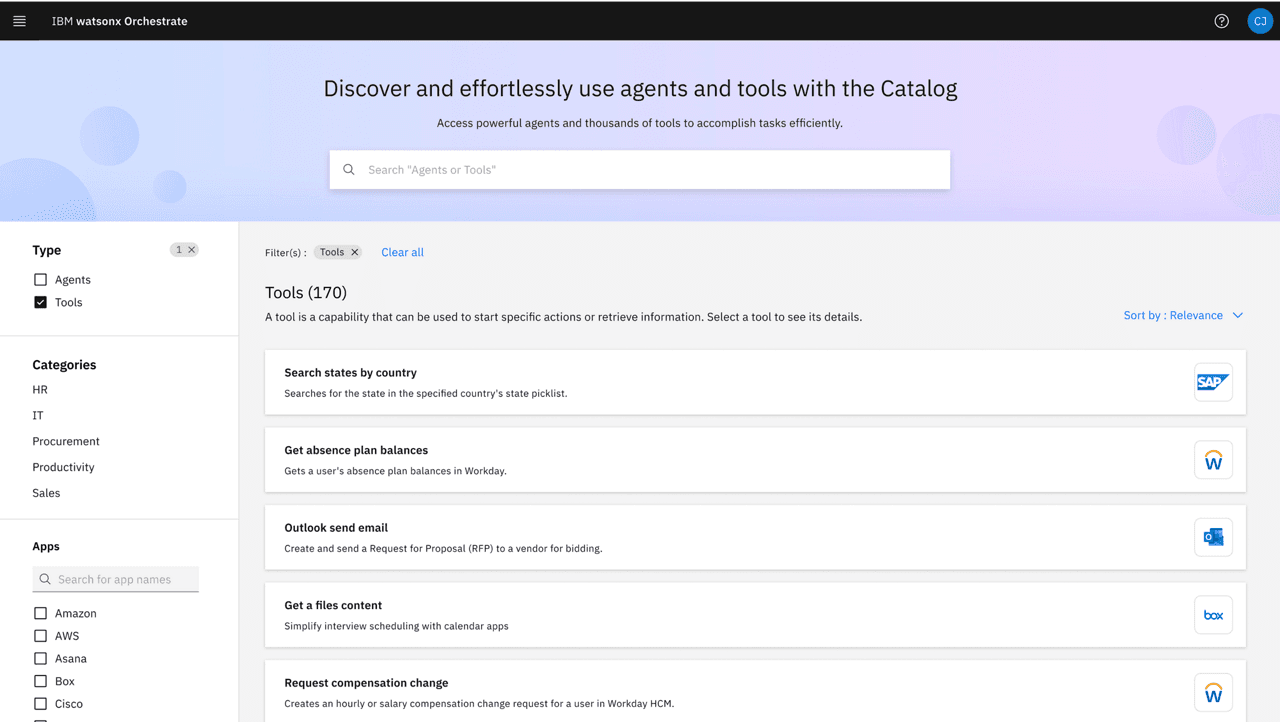Select the IT category
1280x722 pixels.
[38, 415]
